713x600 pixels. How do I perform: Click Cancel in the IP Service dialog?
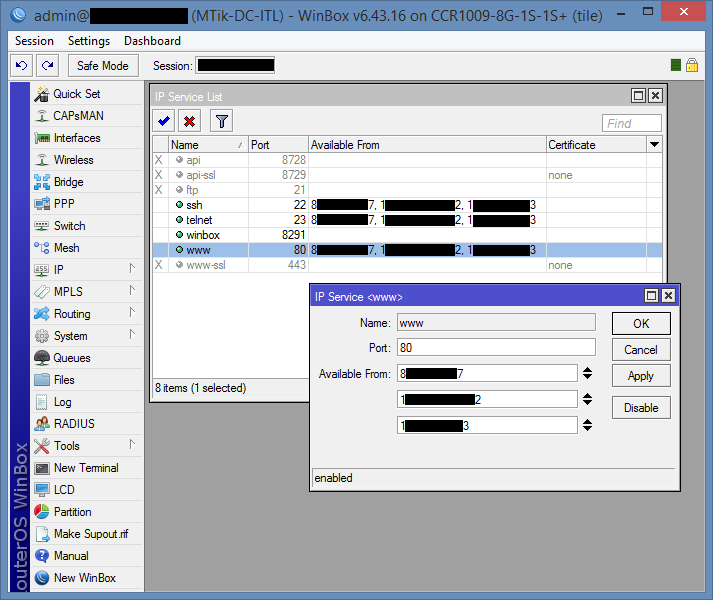641,350
